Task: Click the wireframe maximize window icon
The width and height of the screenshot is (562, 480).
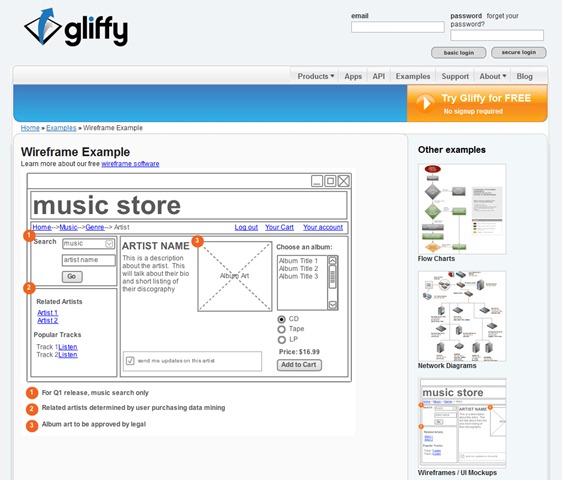Action: point(330,181)
